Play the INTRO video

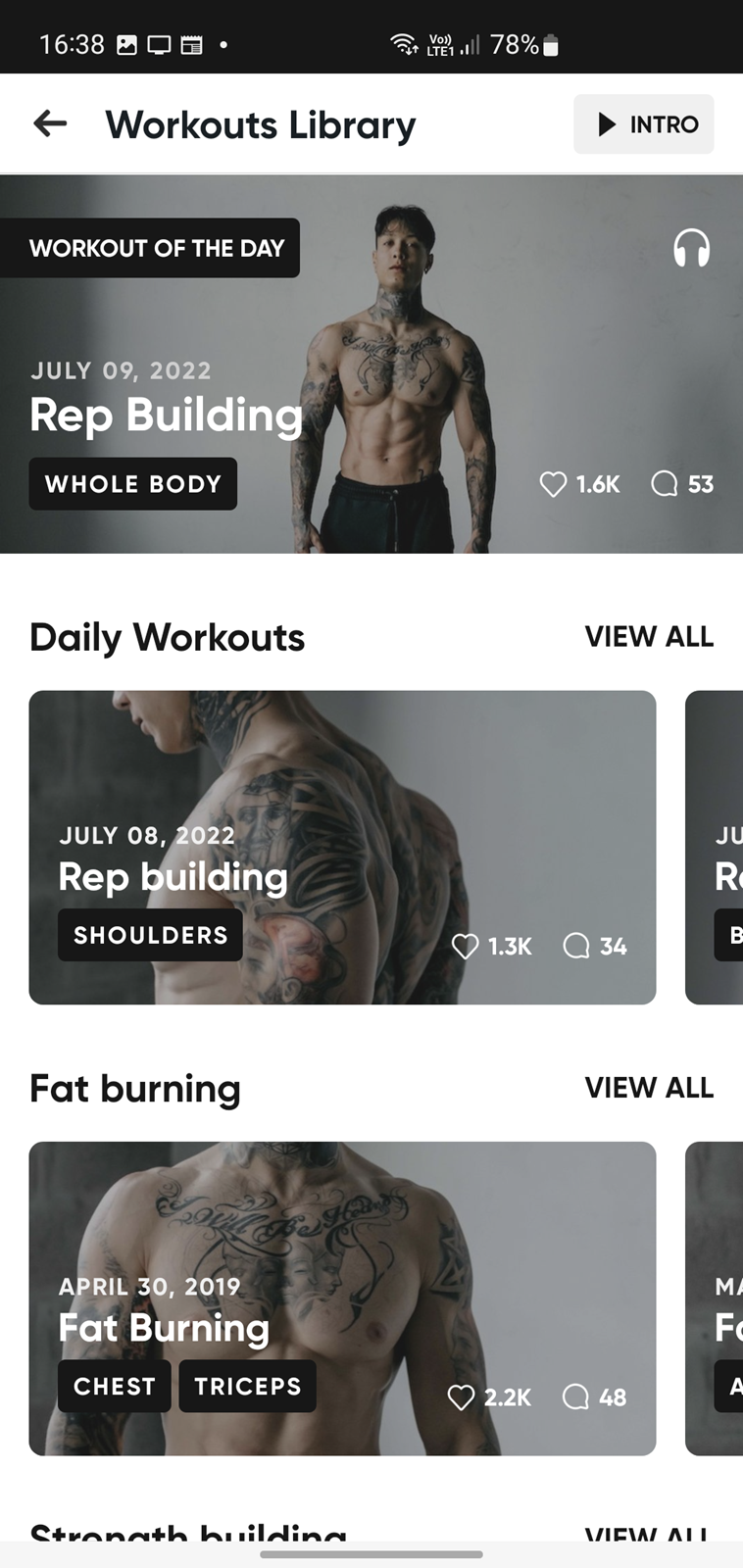tap(644, 124)
